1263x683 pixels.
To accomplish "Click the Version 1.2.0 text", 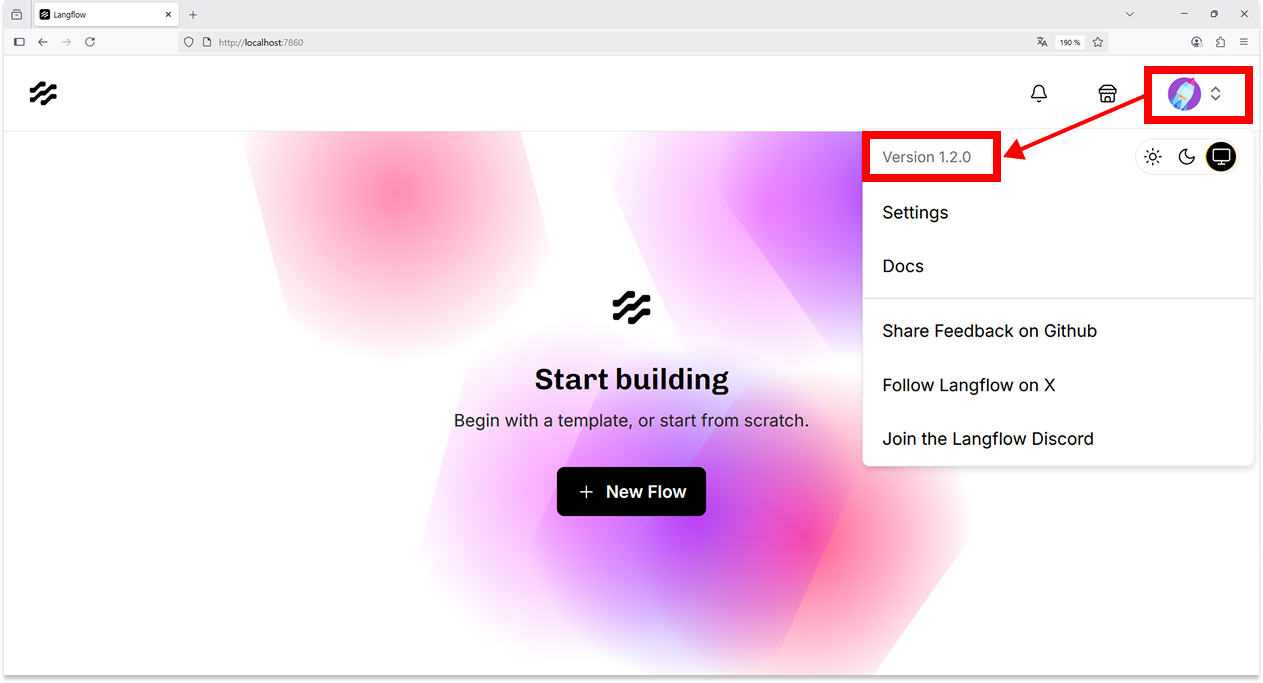I will click(926, 157).
